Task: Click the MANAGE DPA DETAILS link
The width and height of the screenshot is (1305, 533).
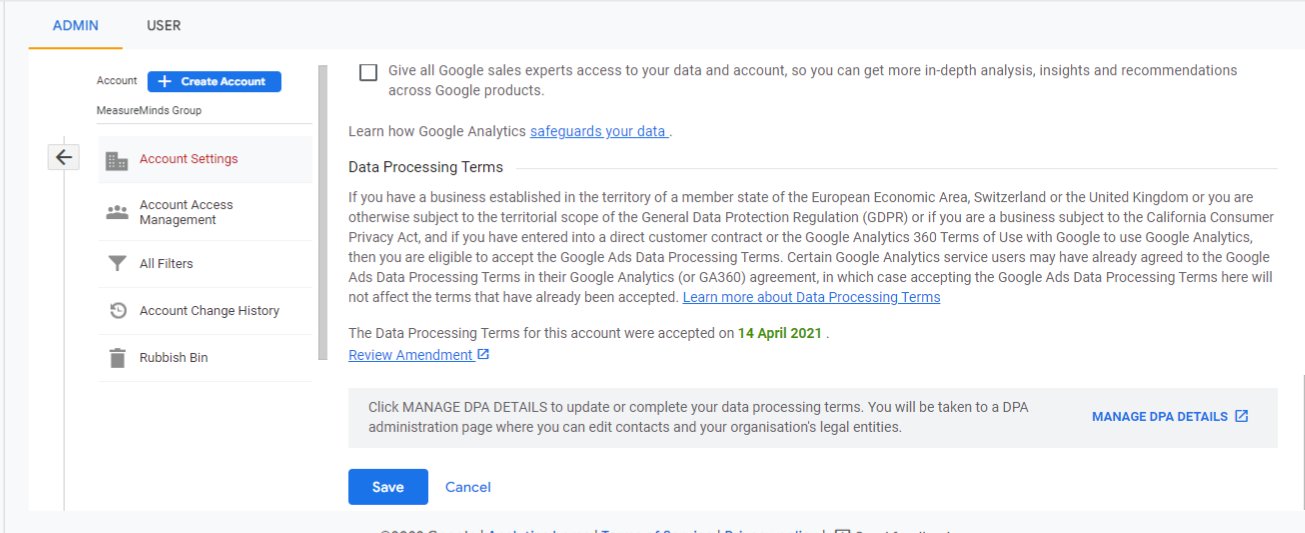Action: pos(1159,417)
